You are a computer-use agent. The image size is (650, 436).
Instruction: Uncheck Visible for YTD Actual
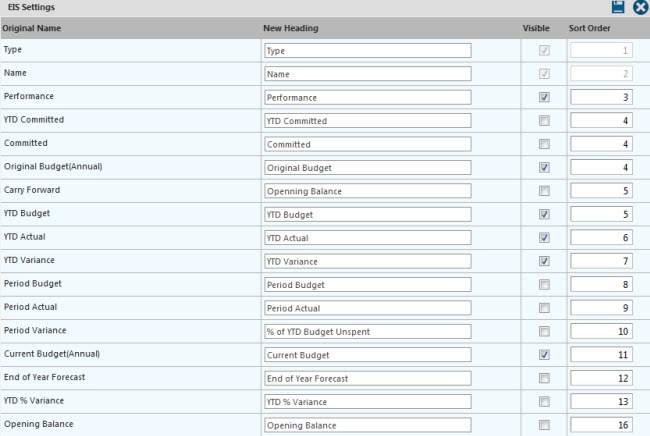click(x=544, y=238)
